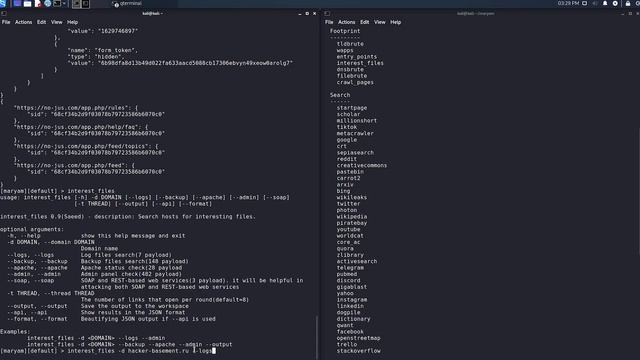Click the 'wikileaks' search module
640x360 pixels.
351,197
